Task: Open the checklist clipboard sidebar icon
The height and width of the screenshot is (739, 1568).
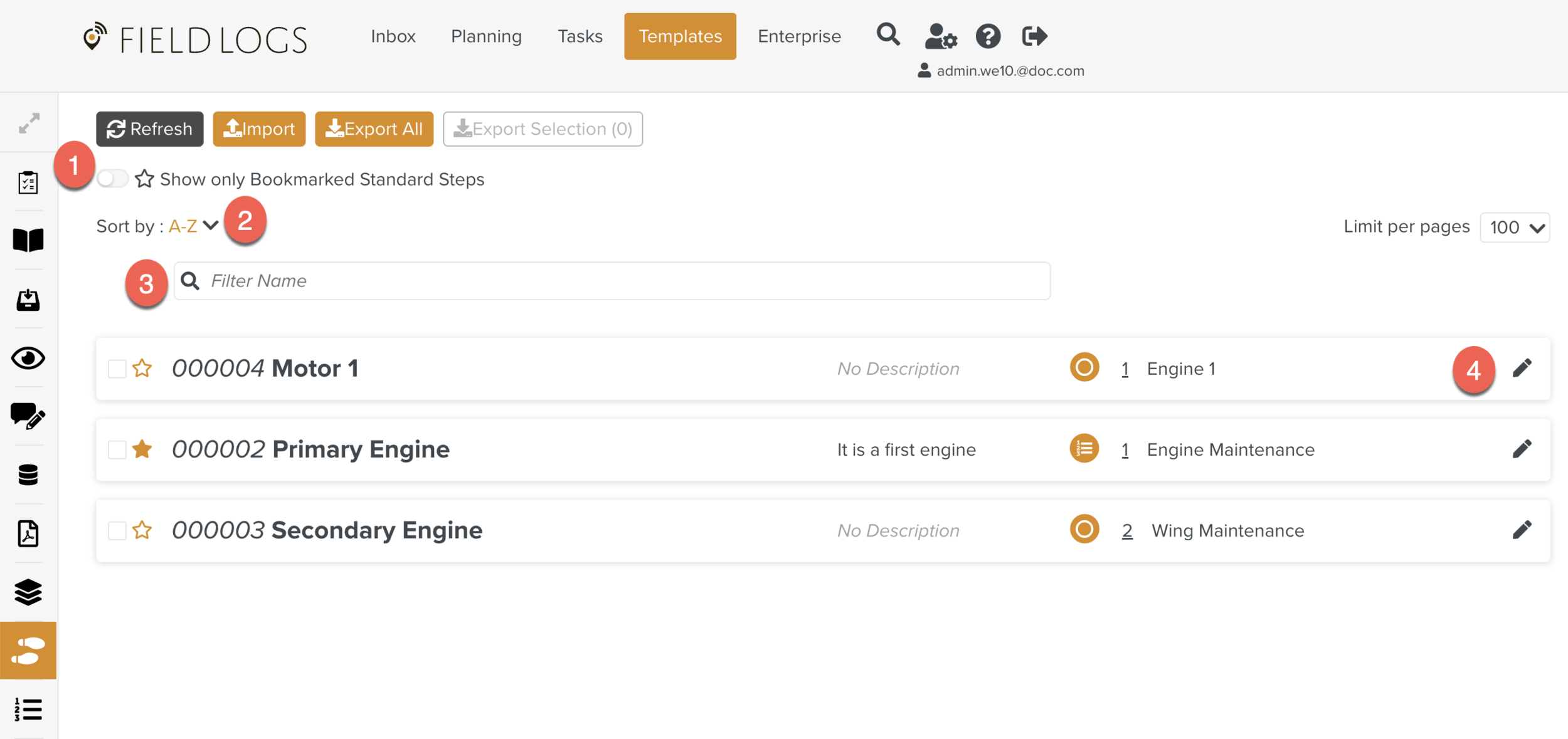Action: coord(28,182)
